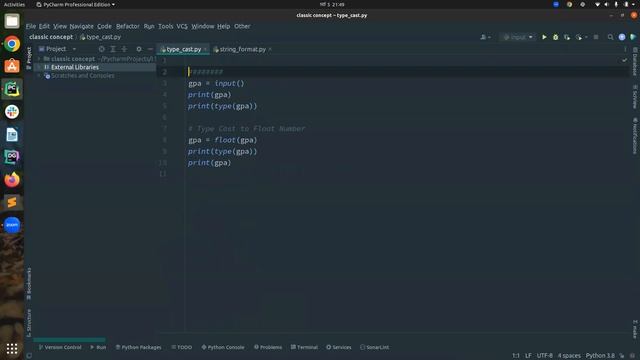Select External Libraries tree row
Screen dimensions: 640x360
tap(95, 67)
